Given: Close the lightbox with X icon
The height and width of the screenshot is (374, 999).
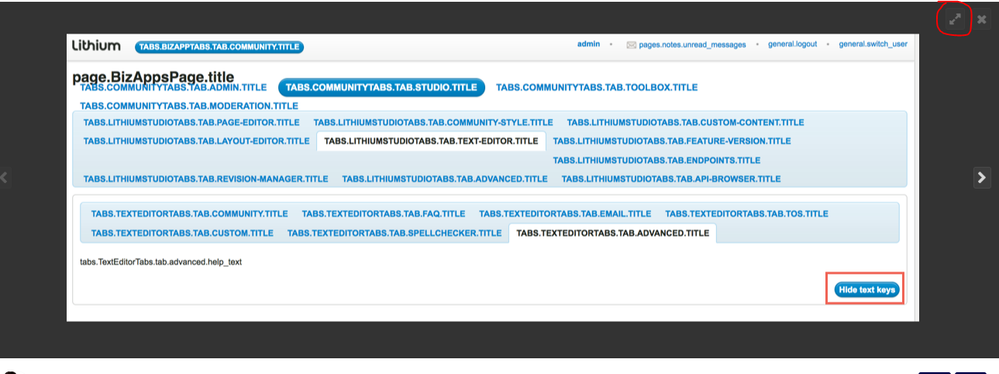Looking at the screenshot, I should pos(981,20).
